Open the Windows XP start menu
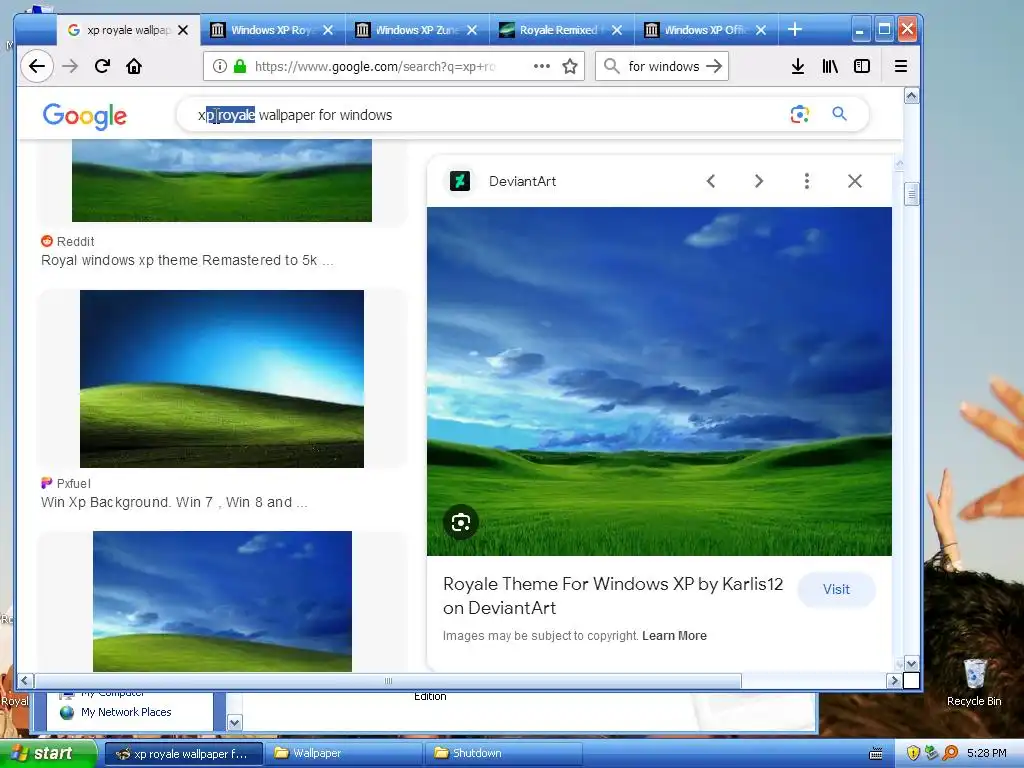 pos(47,754)
